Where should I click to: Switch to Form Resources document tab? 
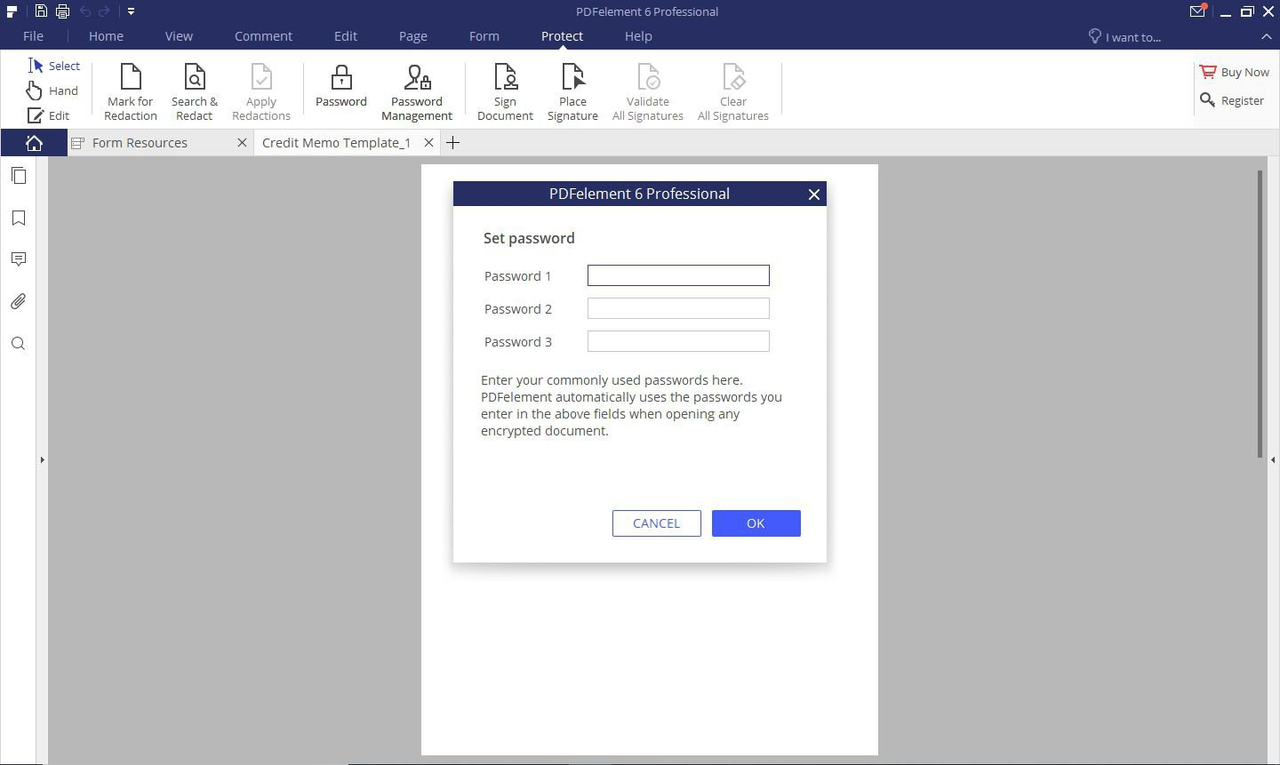(x=140, y=143)
